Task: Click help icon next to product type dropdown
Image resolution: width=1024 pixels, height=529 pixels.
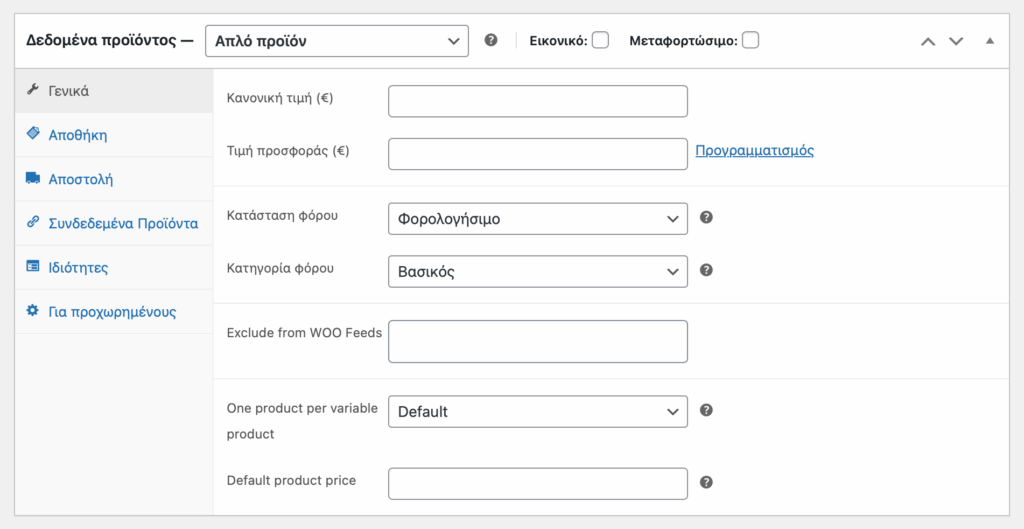Action: pyautogui.click(x=491, y=40)
